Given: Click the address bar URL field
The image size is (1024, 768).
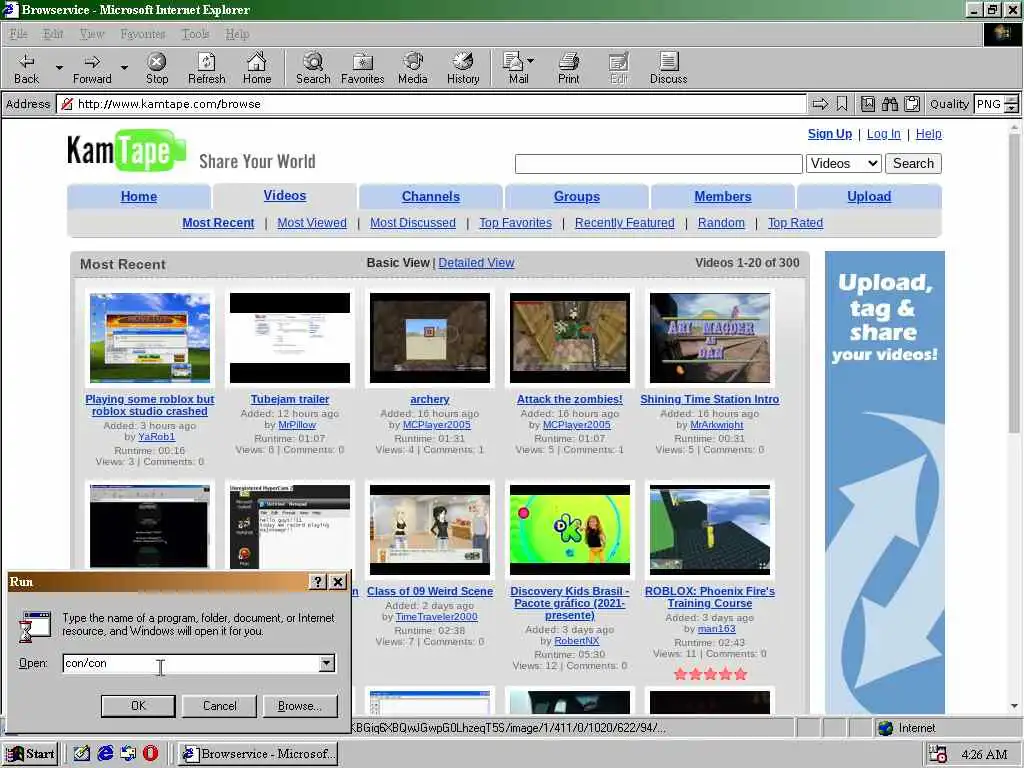Looking at the screenshot, I should [431, 104].
